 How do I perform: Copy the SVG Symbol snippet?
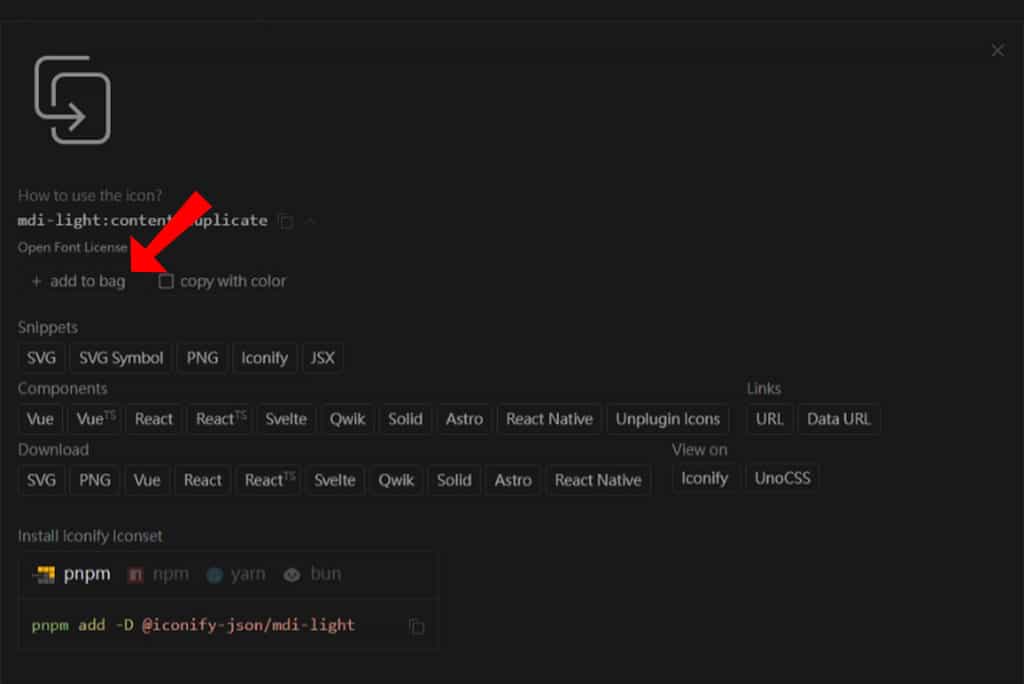[x=121, y=358]
